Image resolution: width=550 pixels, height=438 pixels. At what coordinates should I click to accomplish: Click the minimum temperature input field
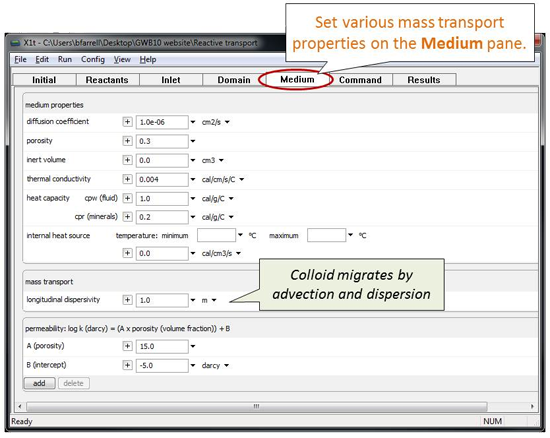pos(216,235)
